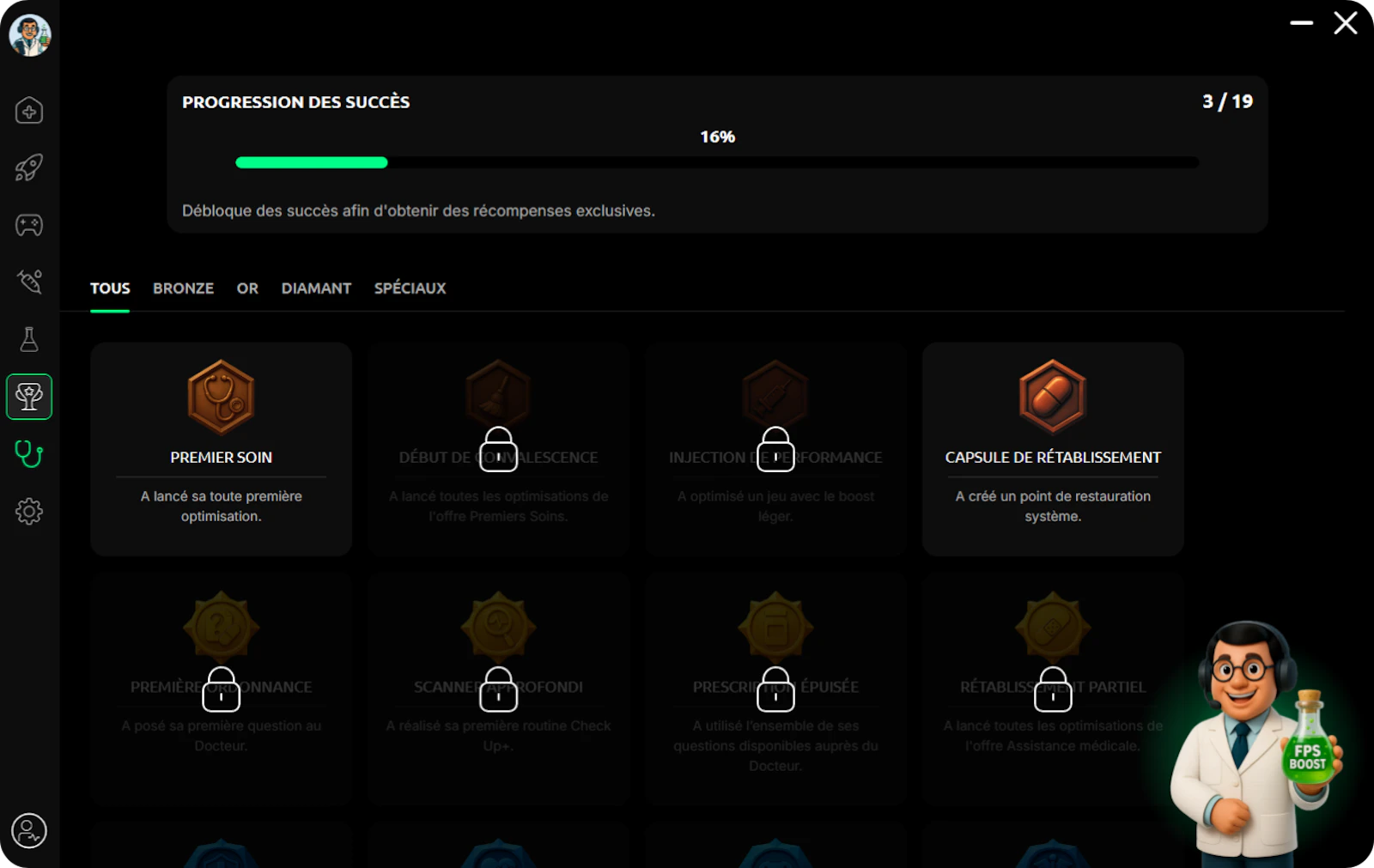Click the Capsule de Rétablissement pill badge

1053,397
